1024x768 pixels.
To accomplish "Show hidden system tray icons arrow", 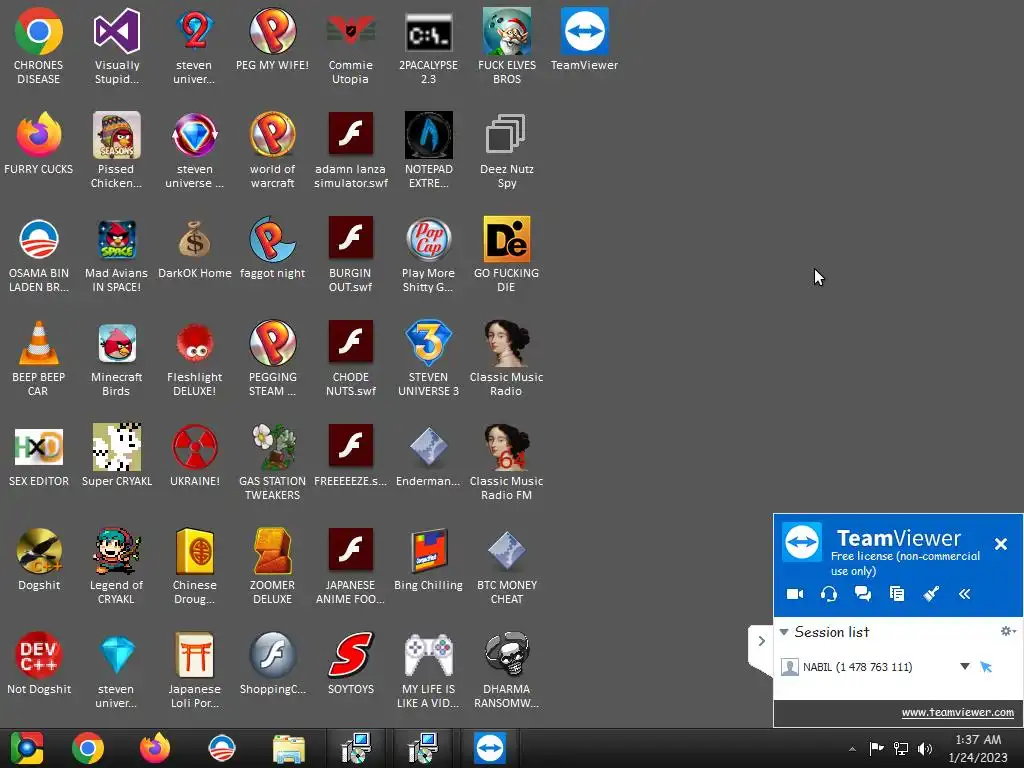I will (x=852, y=749).
